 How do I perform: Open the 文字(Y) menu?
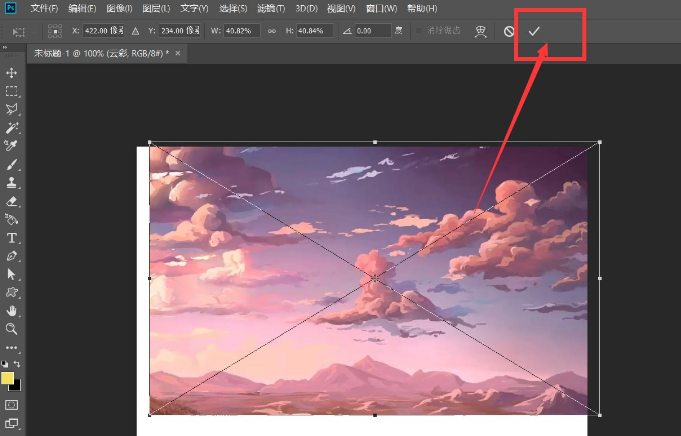point(194,8)
